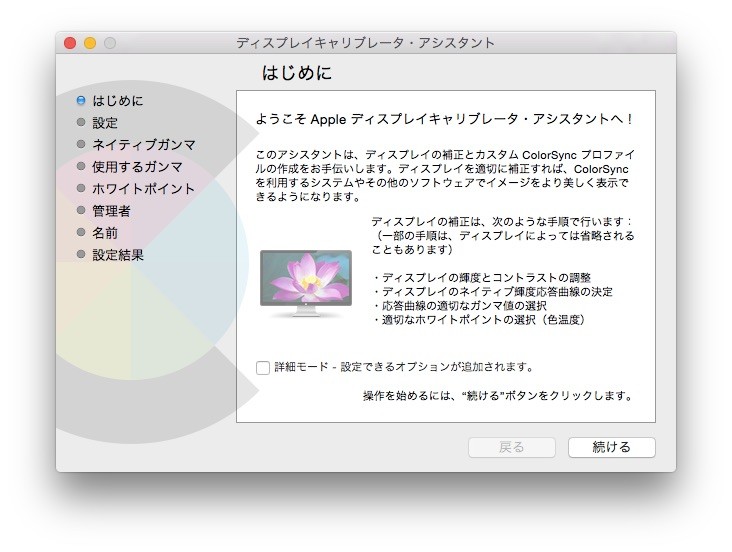Select the 設定結果 step
The height and width of the screenshot is (552, 732).
point(118,255)
